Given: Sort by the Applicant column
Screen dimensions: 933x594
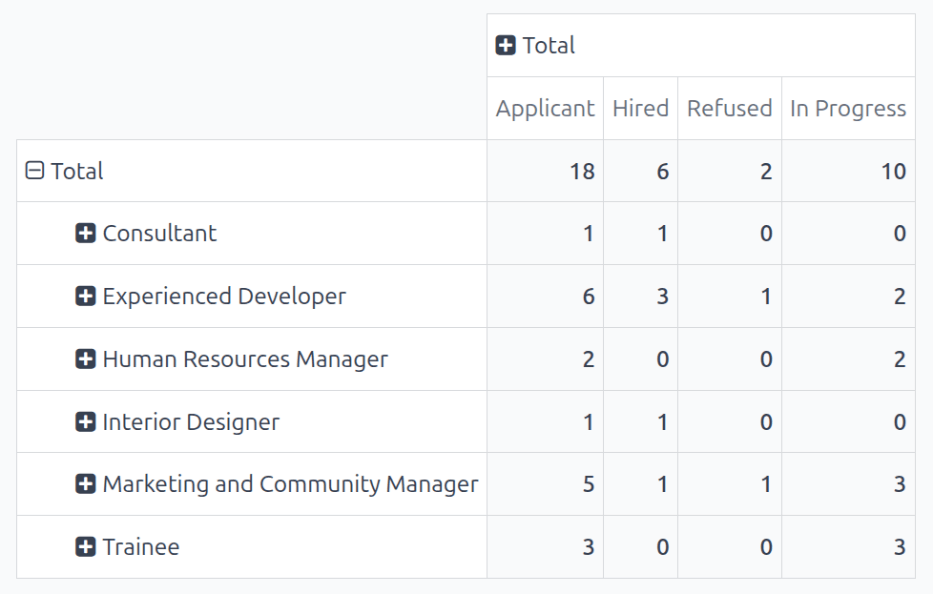Looking at the screenshot, I should point(544,107).
